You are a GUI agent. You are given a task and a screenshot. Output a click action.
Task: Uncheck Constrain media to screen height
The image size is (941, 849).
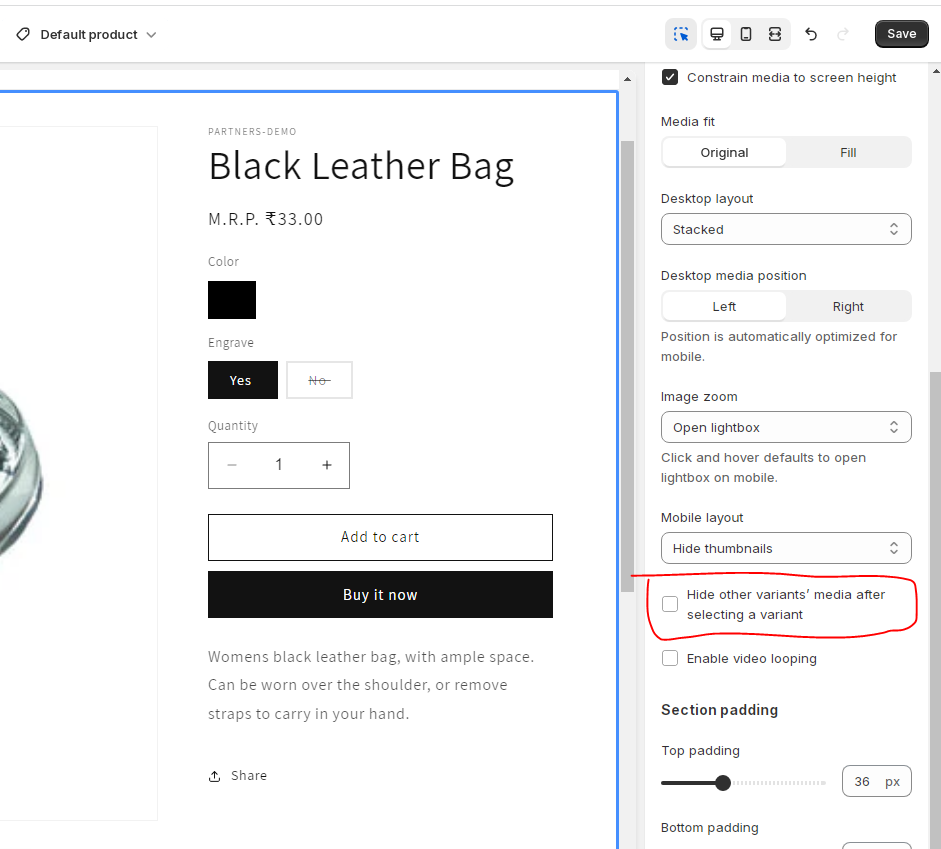pos(670,77)
